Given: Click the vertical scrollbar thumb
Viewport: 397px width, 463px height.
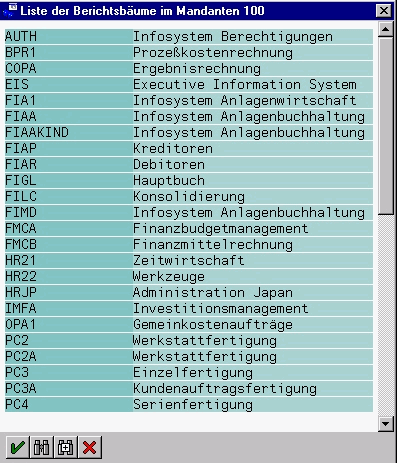Looking at the screenshot, I should point(386,126).
